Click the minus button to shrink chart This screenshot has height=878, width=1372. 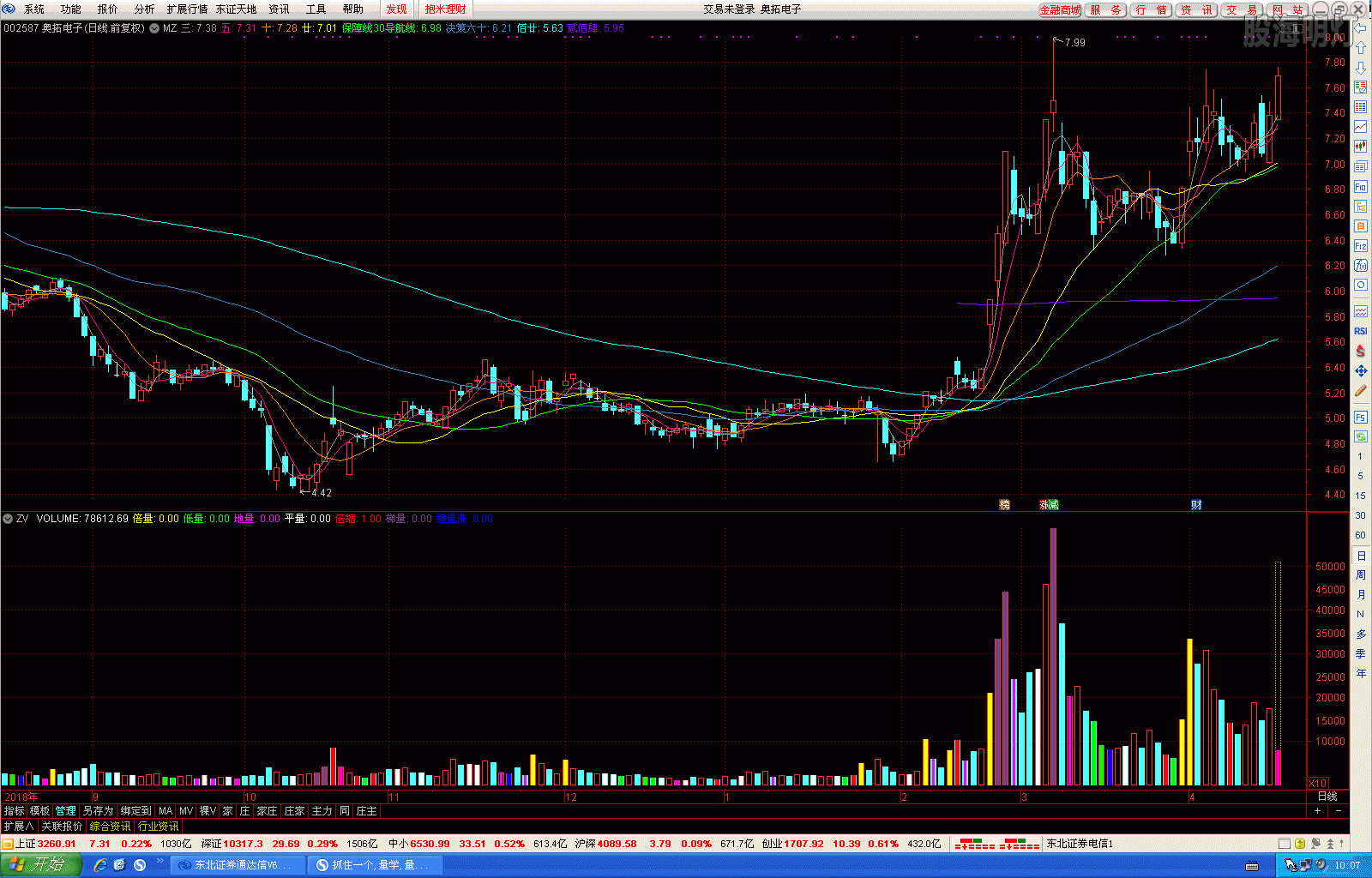coord(1339,811)
